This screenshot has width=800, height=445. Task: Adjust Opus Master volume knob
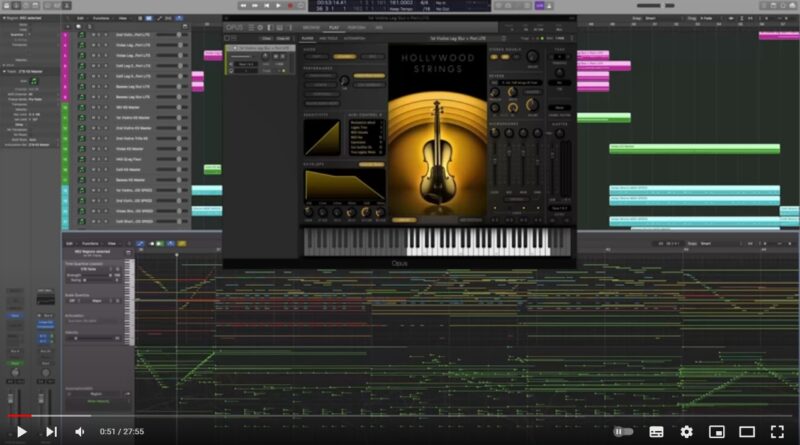tap(560, 134)
